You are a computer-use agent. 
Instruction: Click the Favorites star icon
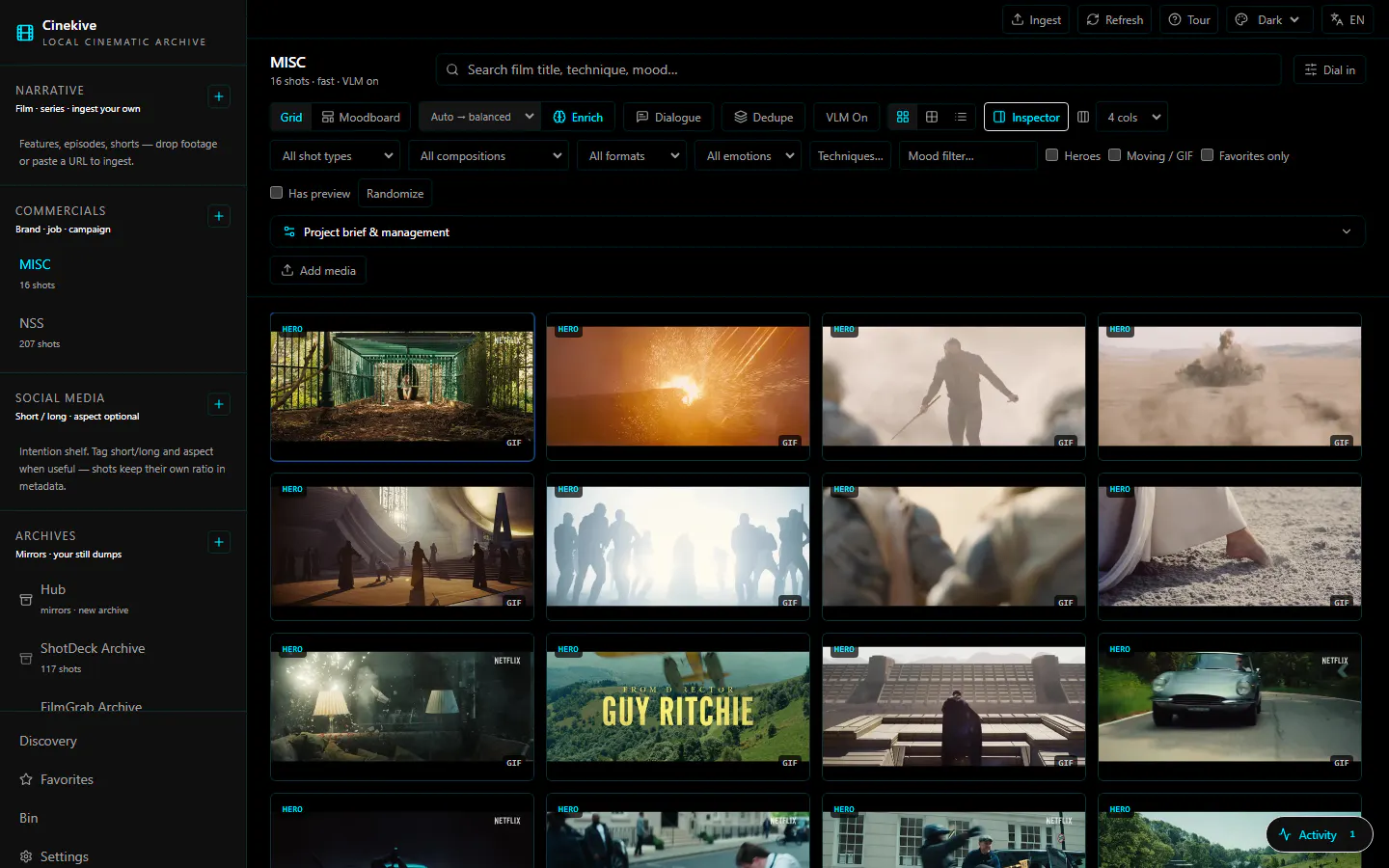[26, 779]
